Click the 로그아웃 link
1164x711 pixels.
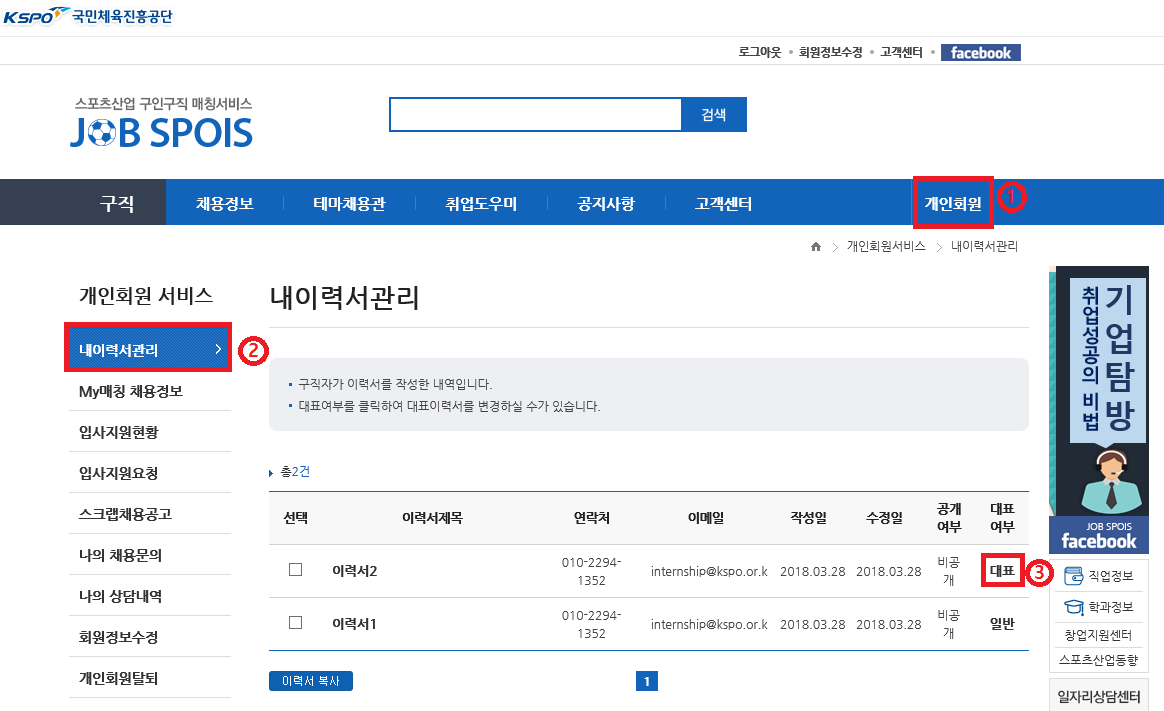(759, 53)
